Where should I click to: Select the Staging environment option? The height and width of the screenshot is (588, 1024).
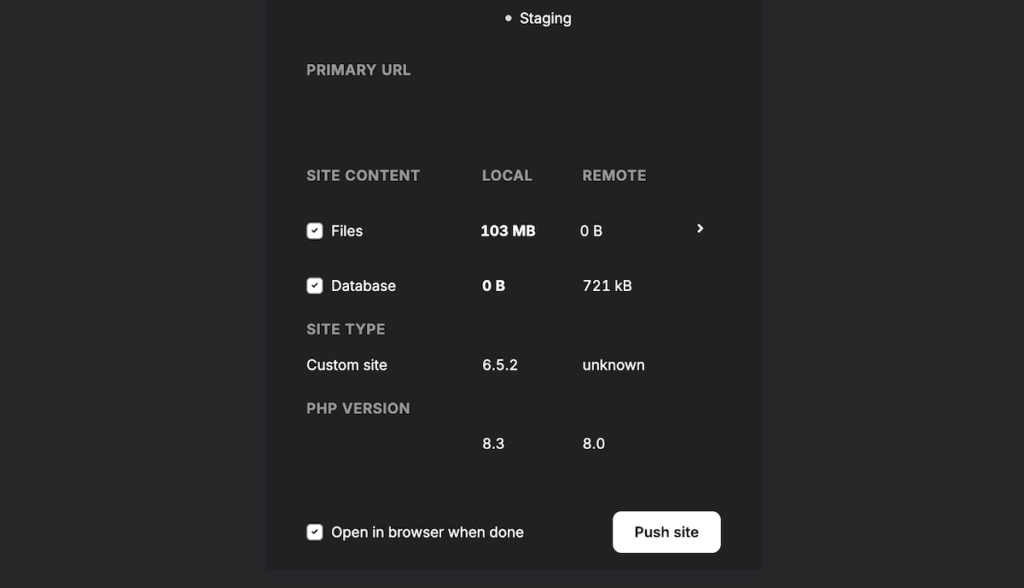tap(544, 18)
